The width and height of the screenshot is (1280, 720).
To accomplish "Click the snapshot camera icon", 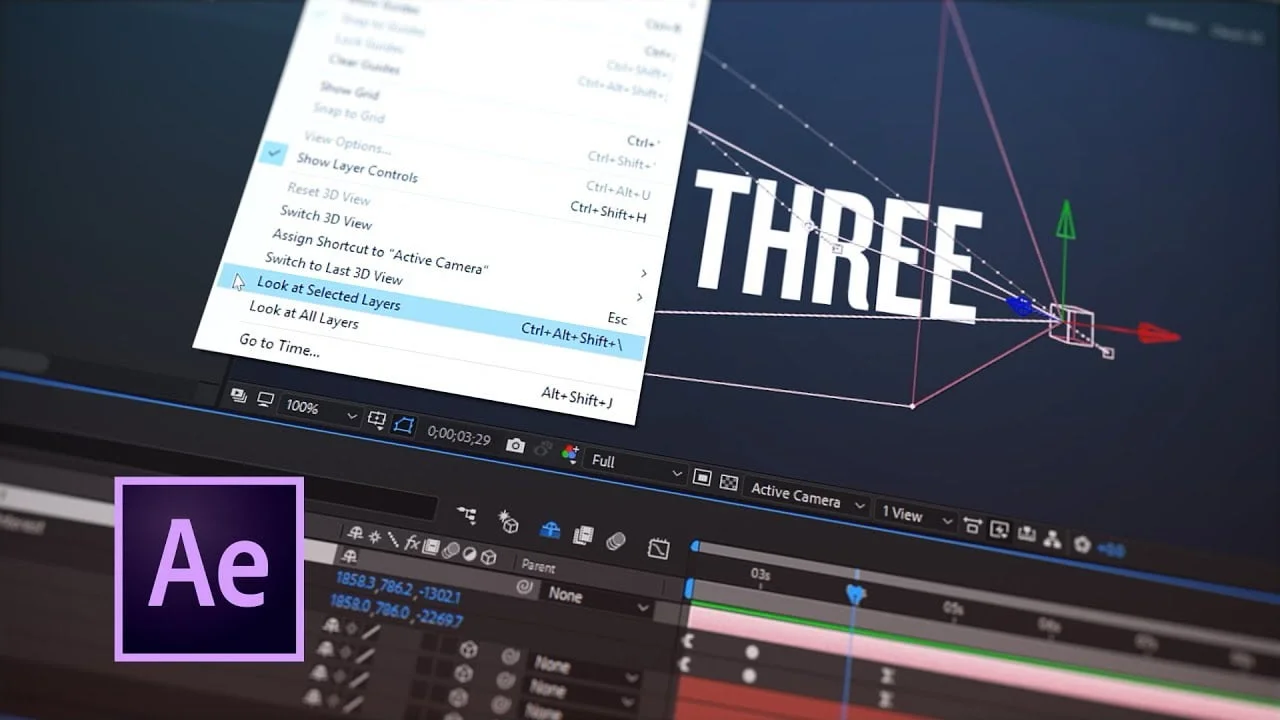I will pyautogui.click(x=515, y=445).
